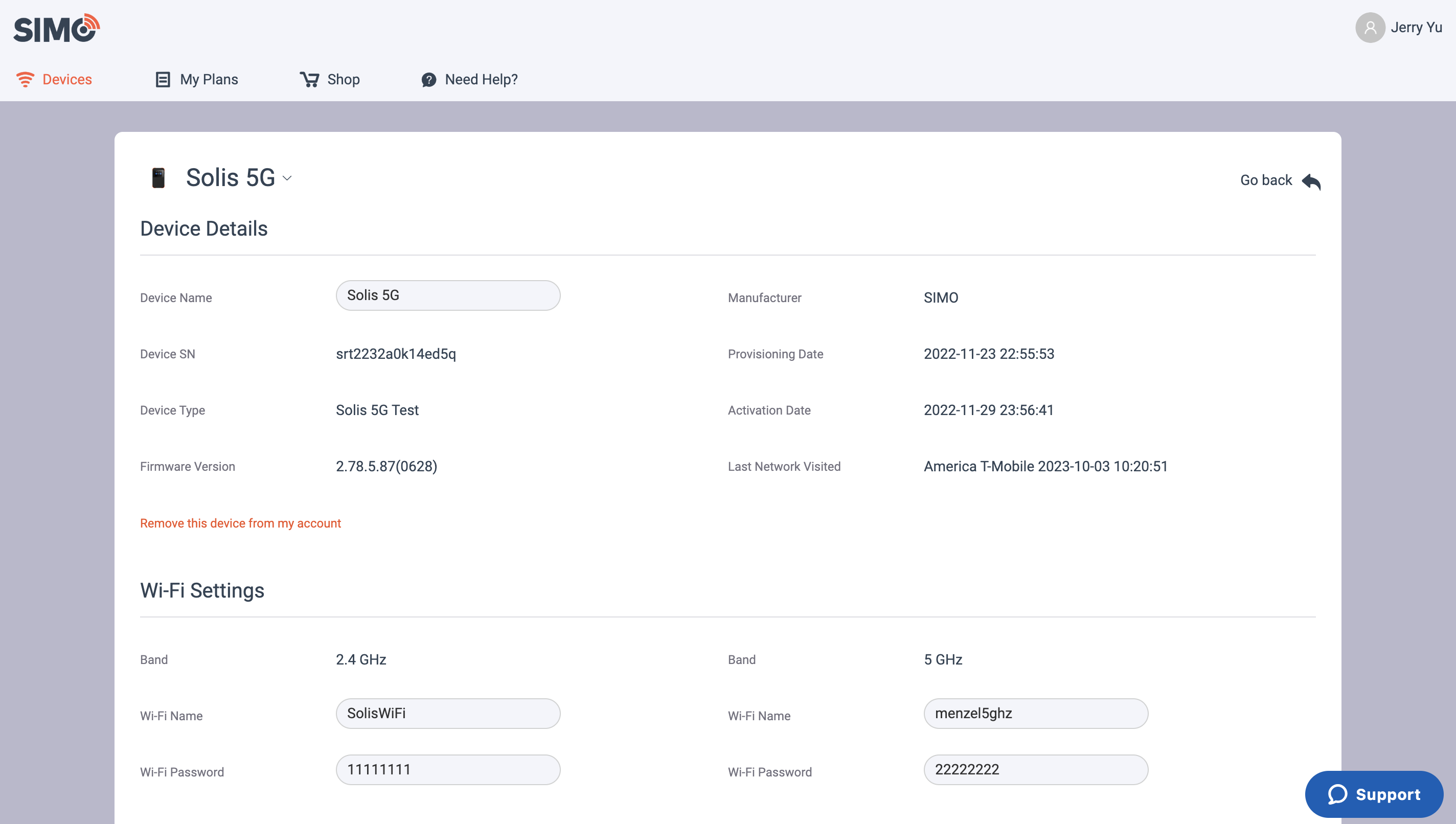Click the Device Type label
1456x824 pixels.
pyautogui.click(x=173, y=410)
